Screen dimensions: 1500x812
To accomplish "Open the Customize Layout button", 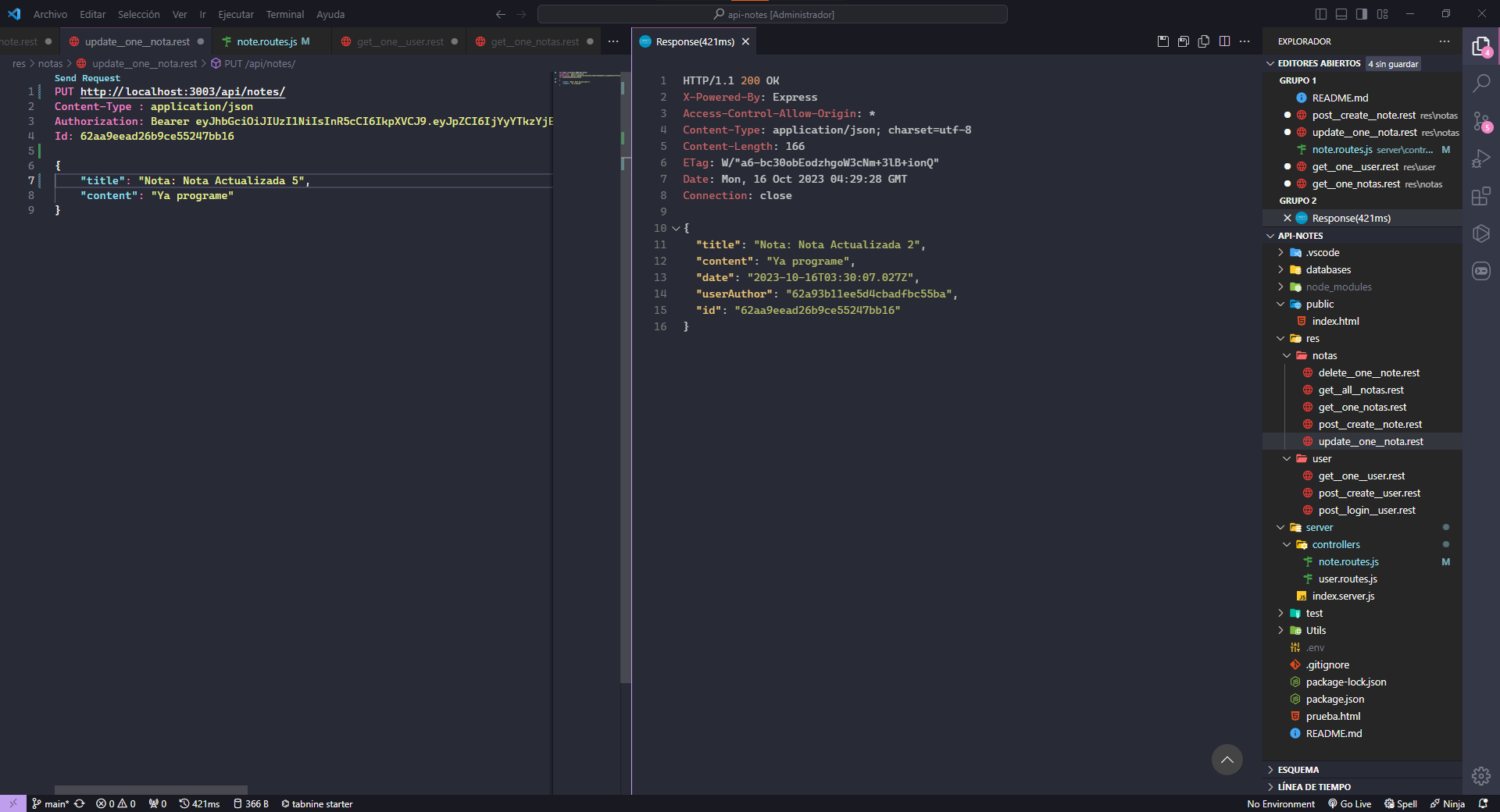I will point(1383,14).
